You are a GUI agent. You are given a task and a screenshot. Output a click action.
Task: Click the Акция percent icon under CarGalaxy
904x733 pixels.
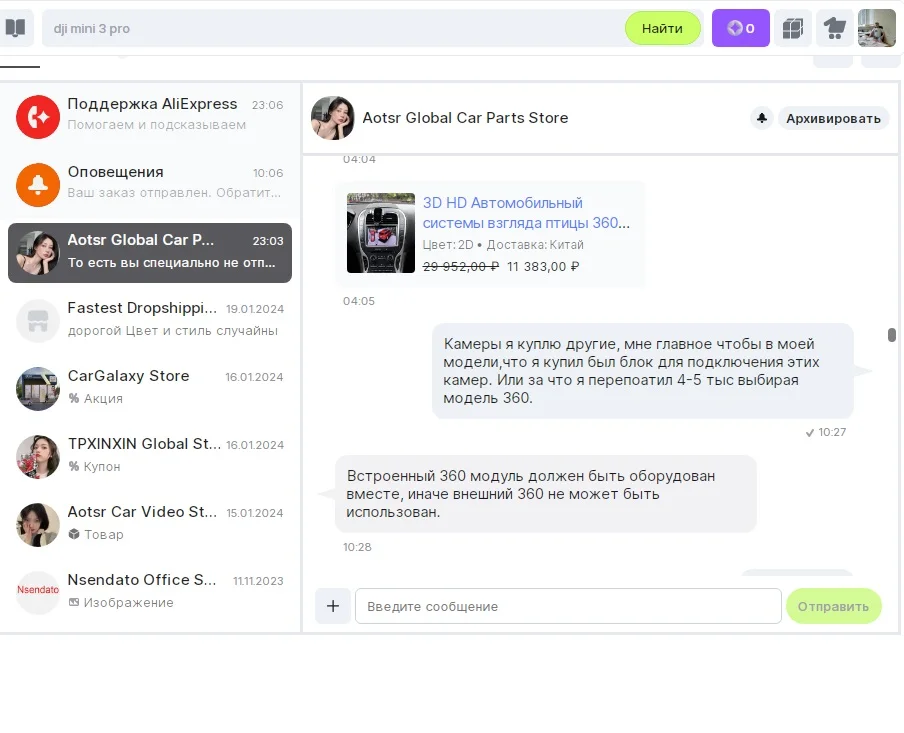coord(74,398)
